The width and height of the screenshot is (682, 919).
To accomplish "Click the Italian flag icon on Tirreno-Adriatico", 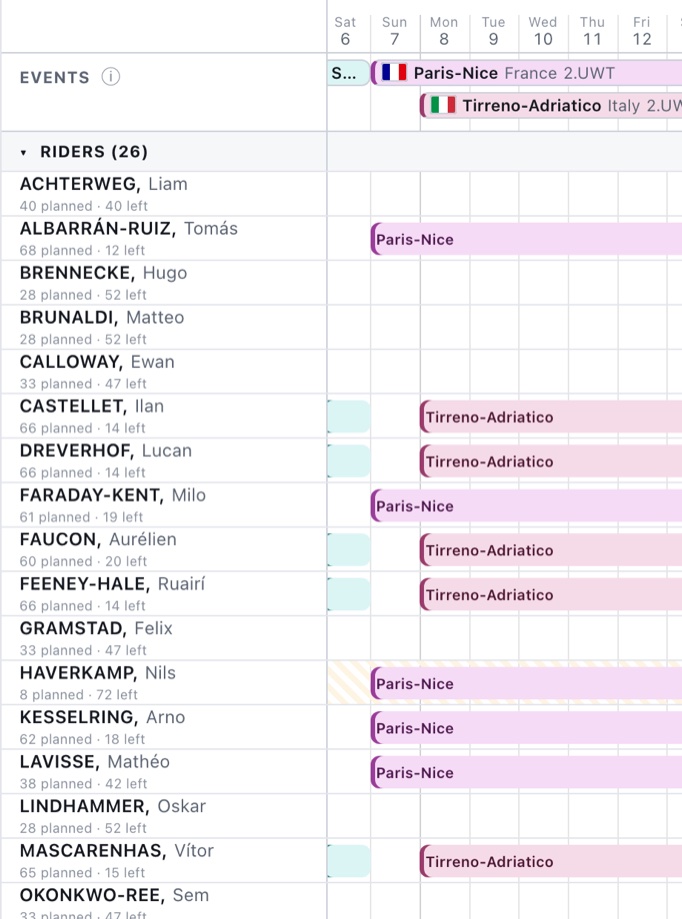I will point(443,105).
